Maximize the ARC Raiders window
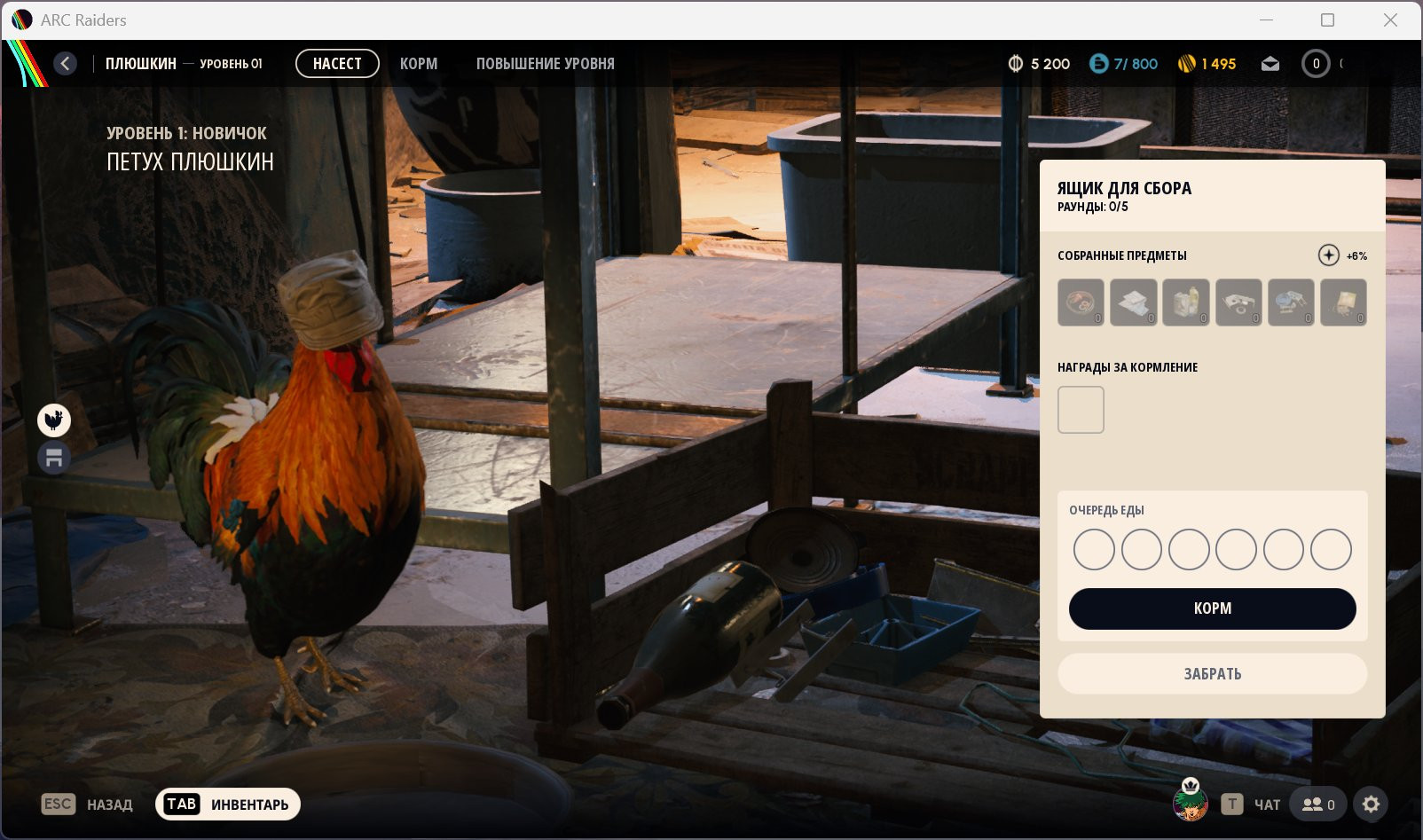This screenshot has width=1423, height=840. [1328, 20]
